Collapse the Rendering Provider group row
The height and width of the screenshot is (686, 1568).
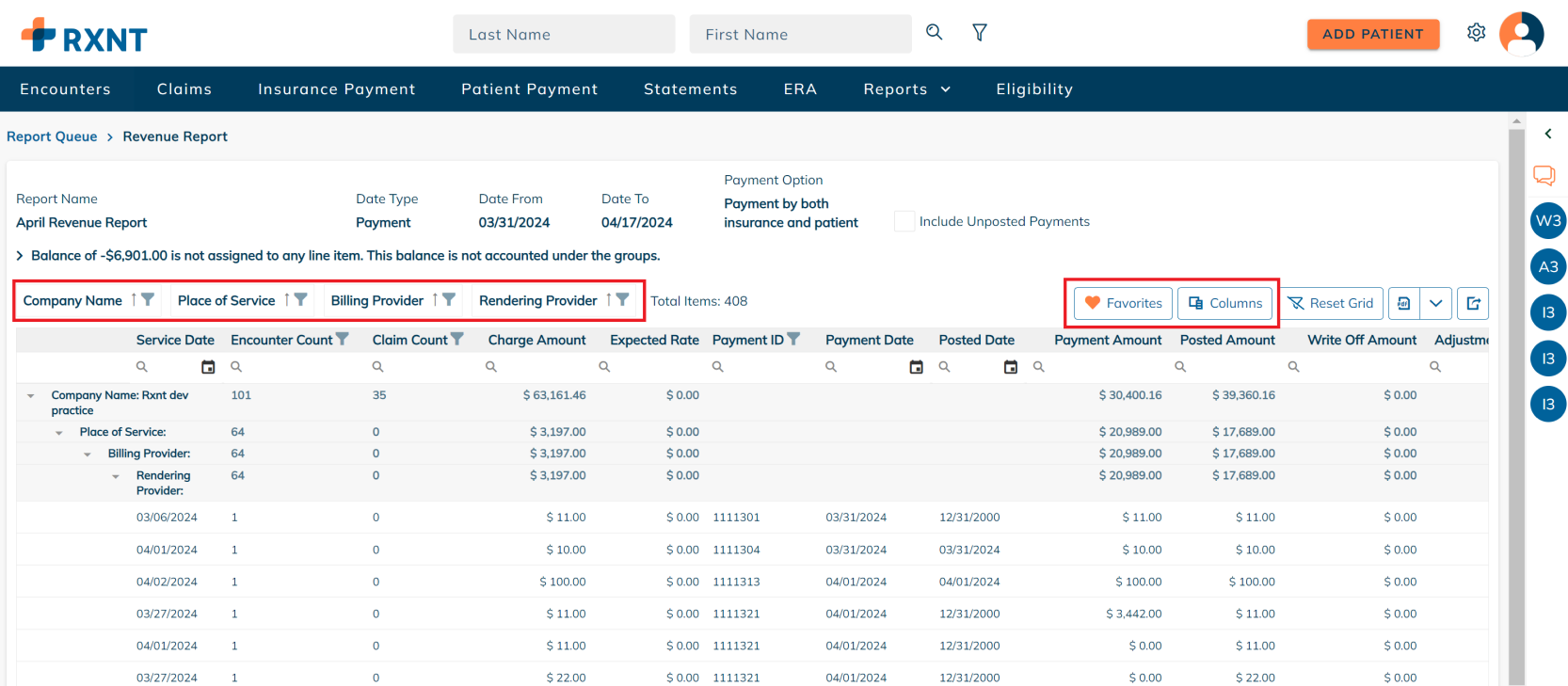116,476
